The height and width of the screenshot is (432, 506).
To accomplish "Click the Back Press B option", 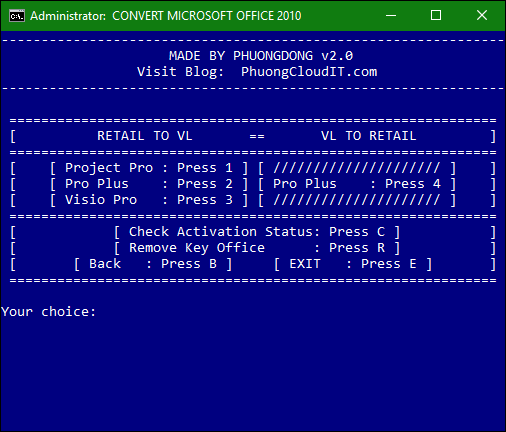I will (153, 264).
